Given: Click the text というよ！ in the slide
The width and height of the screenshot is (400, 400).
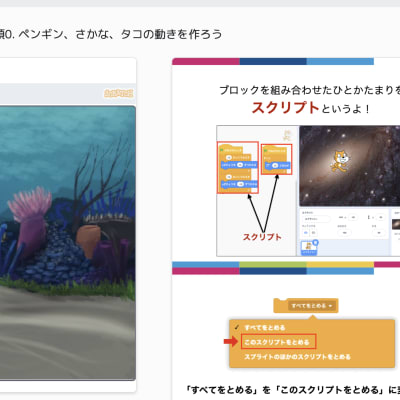Looking at the screenshot, I should pos(345,109).
